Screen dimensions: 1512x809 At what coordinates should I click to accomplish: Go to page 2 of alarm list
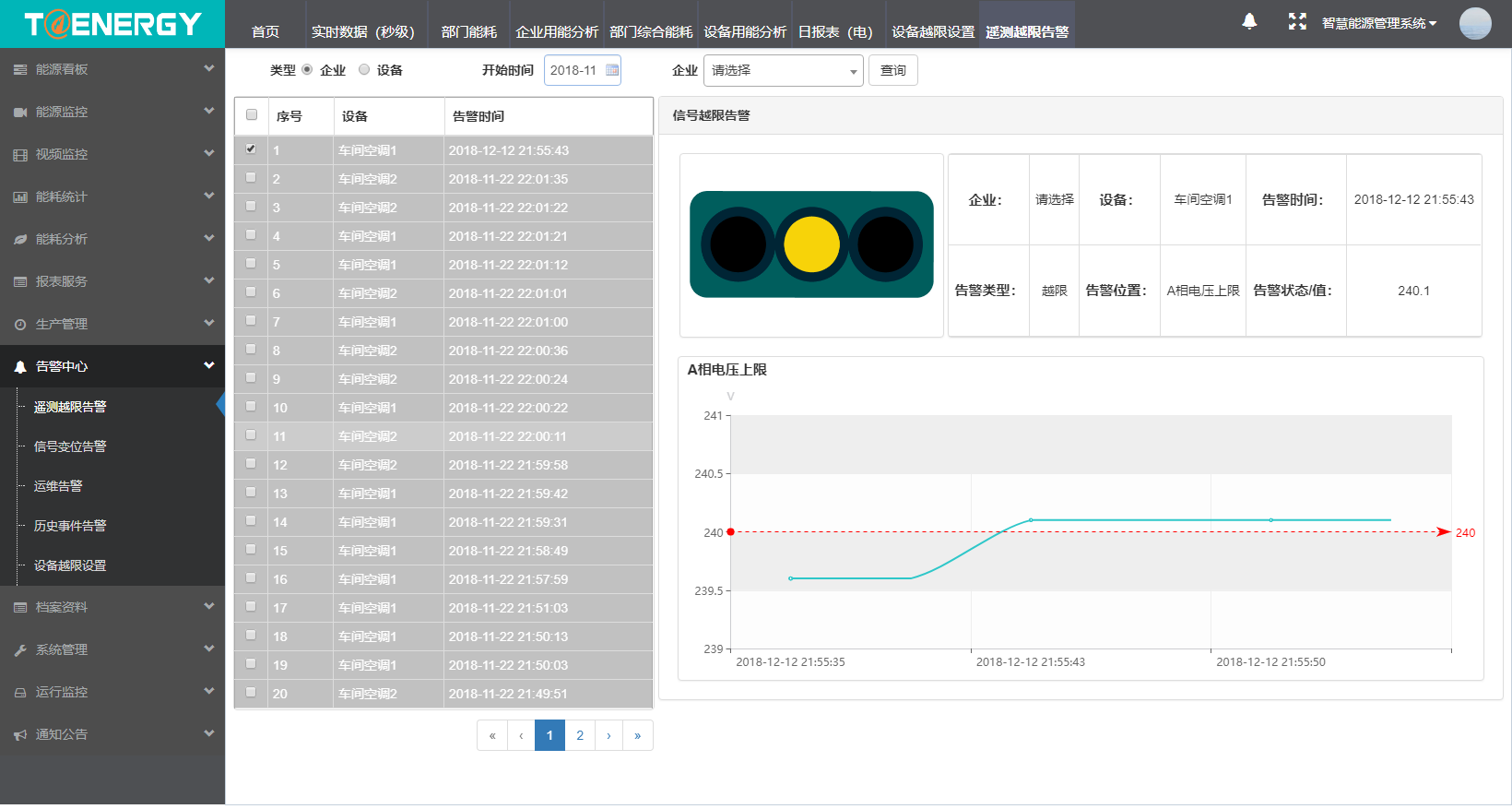tap(580, 735)
